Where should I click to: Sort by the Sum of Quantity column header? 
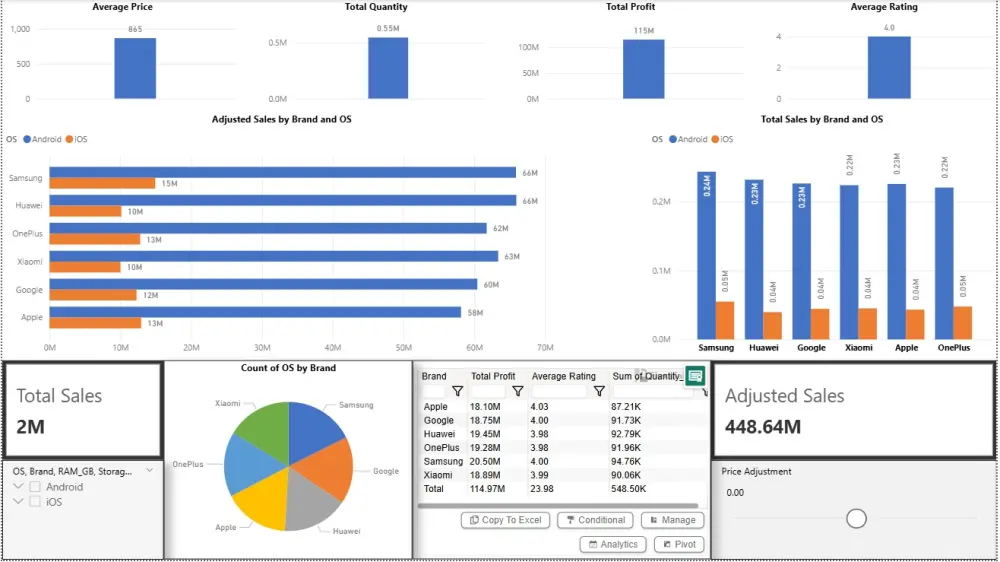pyautogui.click(x=647, y=376)
